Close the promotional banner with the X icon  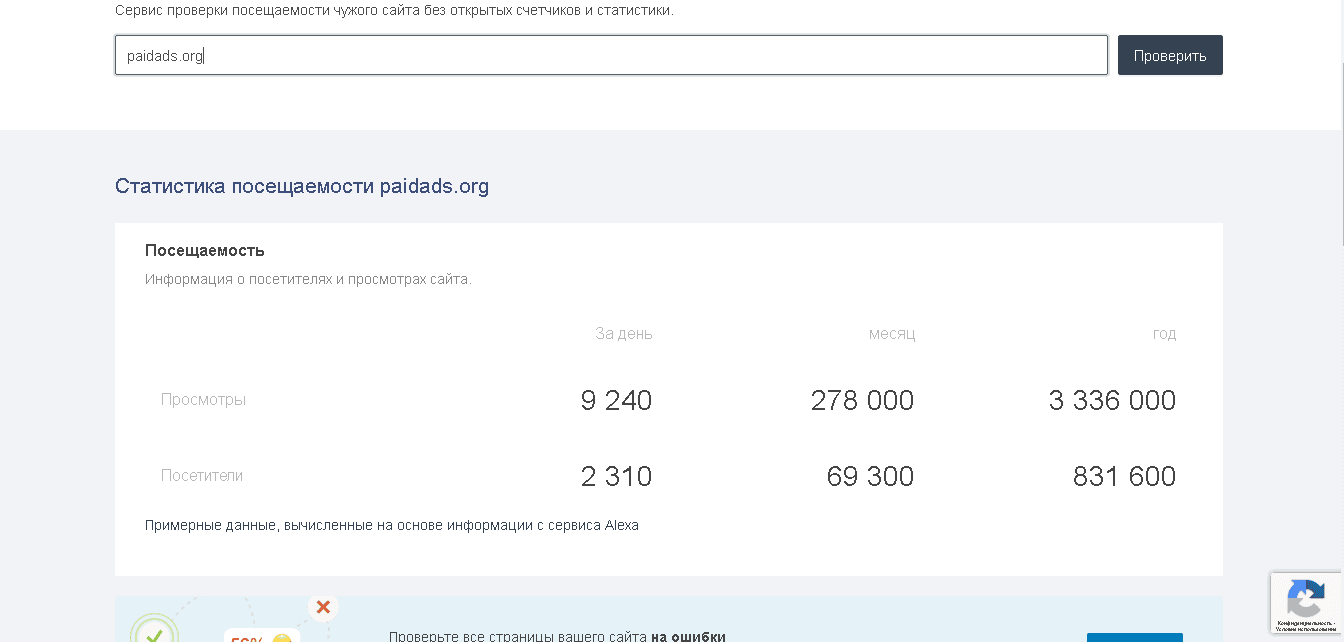click(x=322, y=607)
